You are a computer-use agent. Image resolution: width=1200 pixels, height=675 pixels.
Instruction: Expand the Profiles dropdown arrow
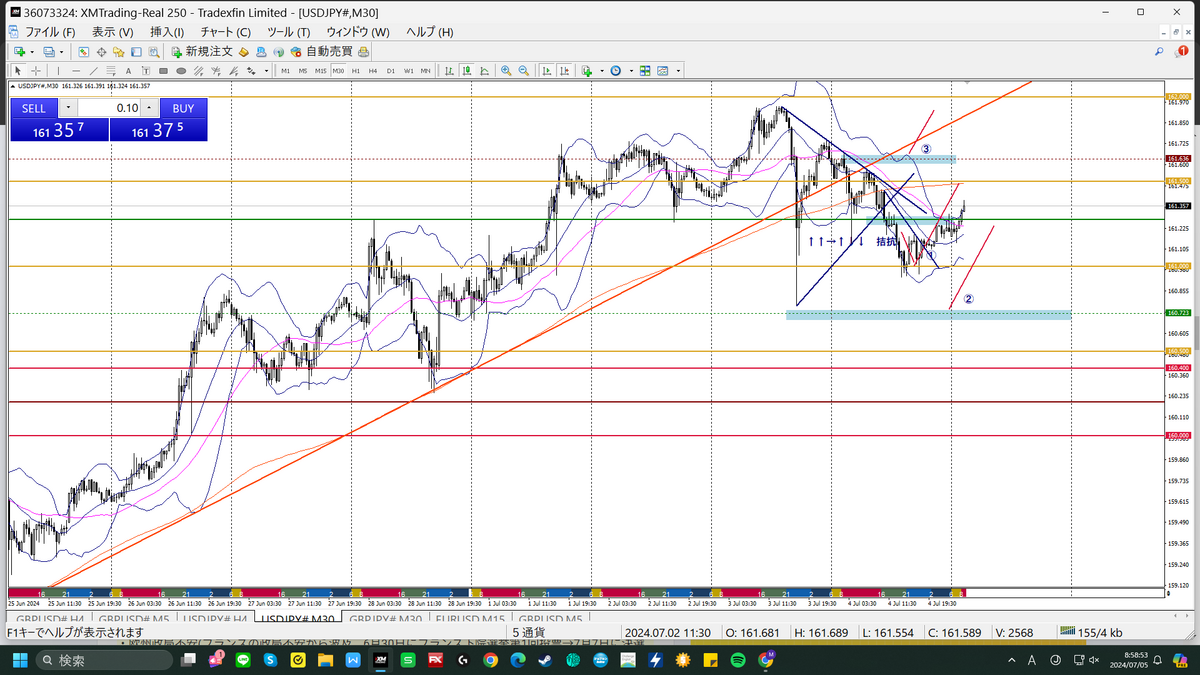pos(61,51)
